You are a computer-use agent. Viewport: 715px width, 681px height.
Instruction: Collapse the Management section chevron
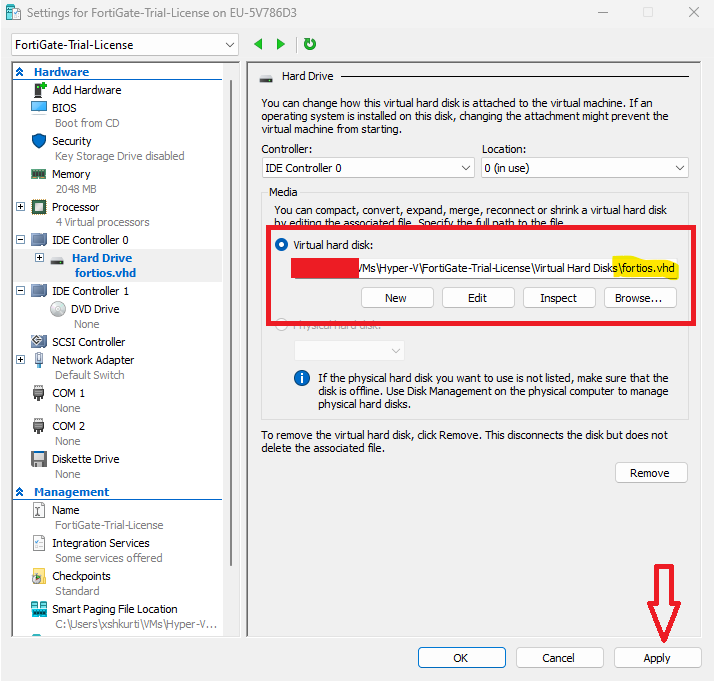coord(20,492)
